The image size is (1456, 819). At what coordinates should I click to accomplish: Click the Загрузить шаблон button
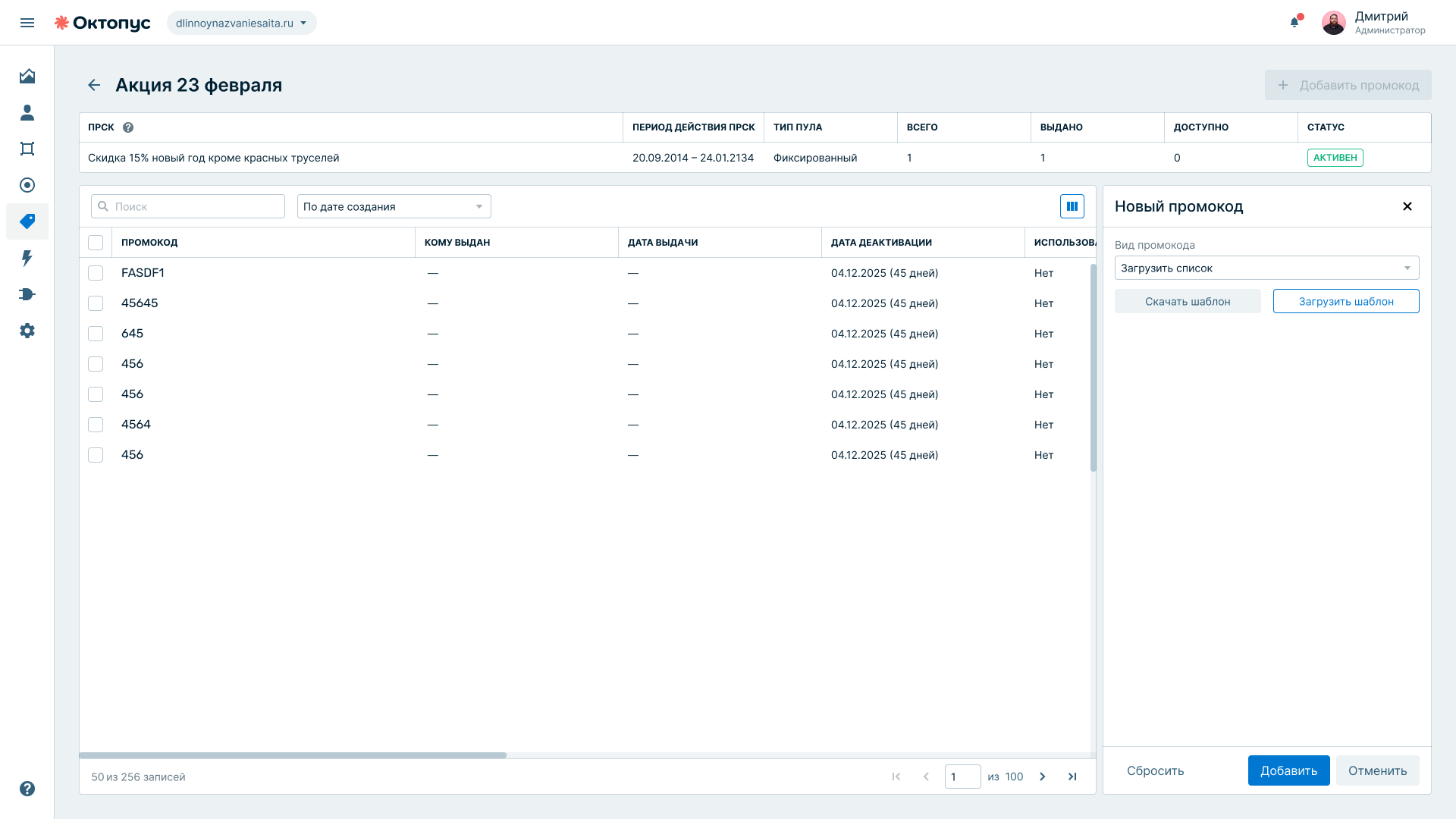click(1346, 301)
